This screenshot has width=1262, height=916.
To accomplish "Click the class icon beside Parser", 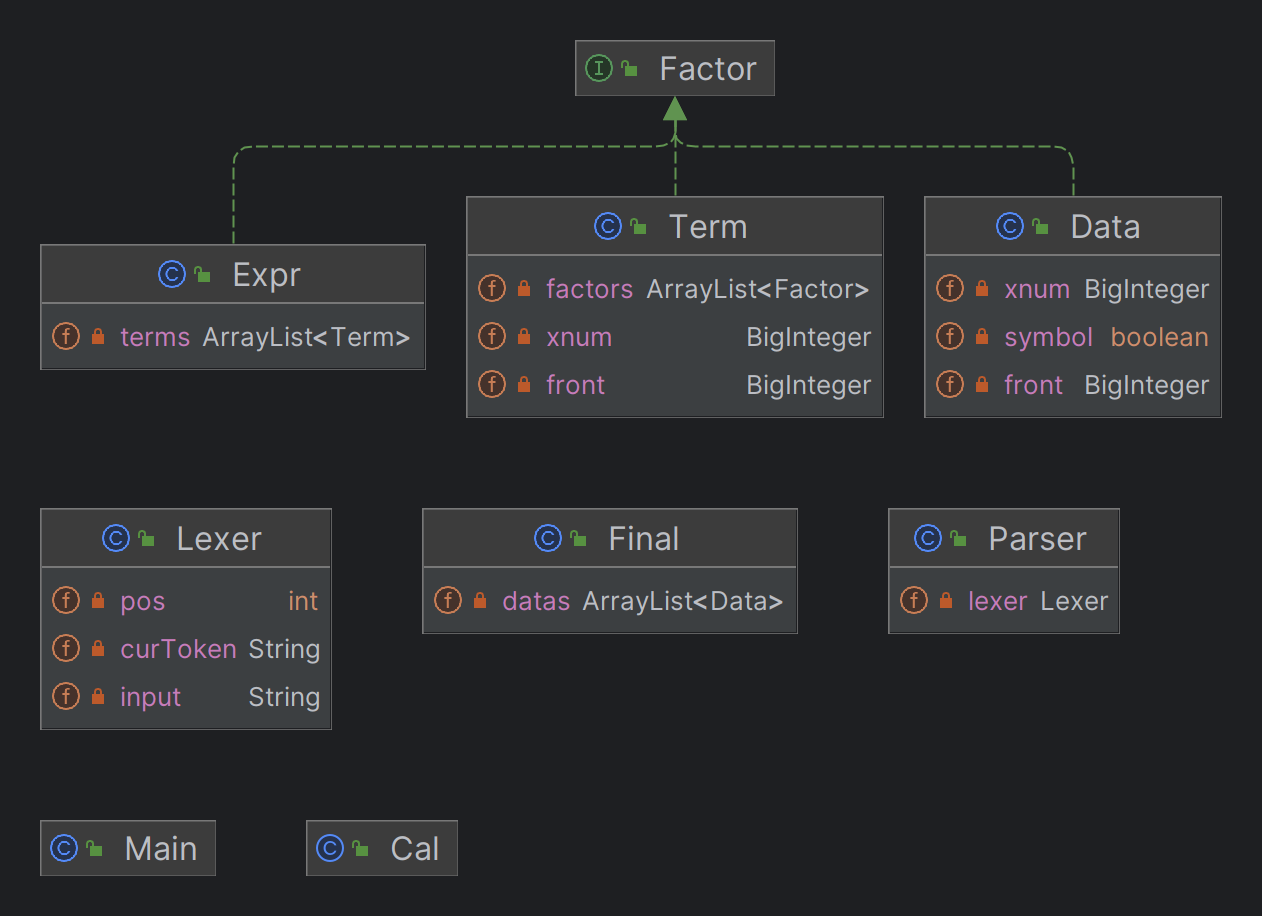I will point(928,538).
